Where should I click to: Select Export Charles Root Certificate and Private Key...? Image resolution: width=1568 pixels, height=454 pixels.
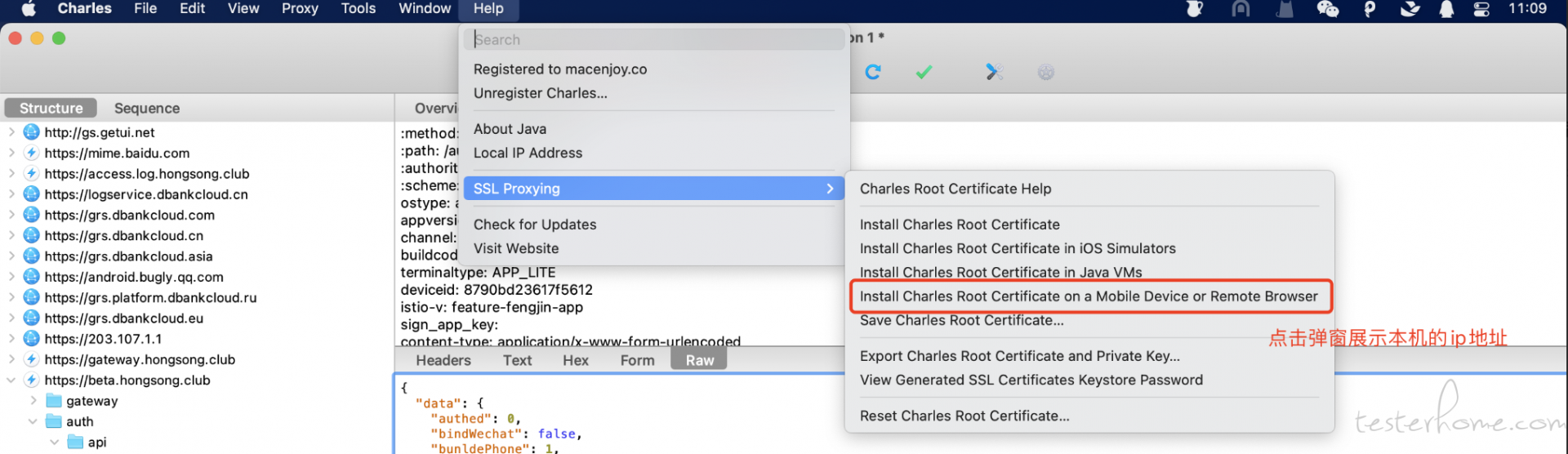tap(1019, 356)
